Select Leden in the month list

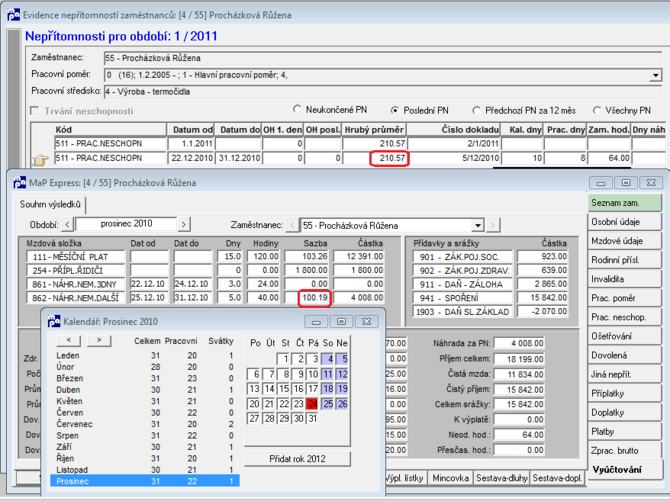[145, 355]
